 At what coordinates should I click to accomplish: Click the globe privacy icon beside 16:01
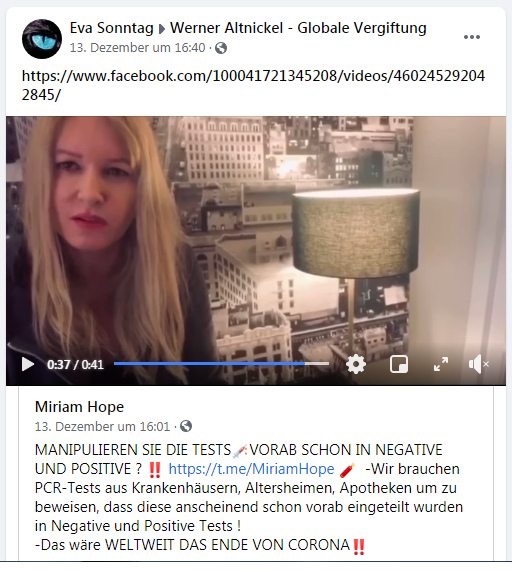pyautogui.click(x=185, y=426)
